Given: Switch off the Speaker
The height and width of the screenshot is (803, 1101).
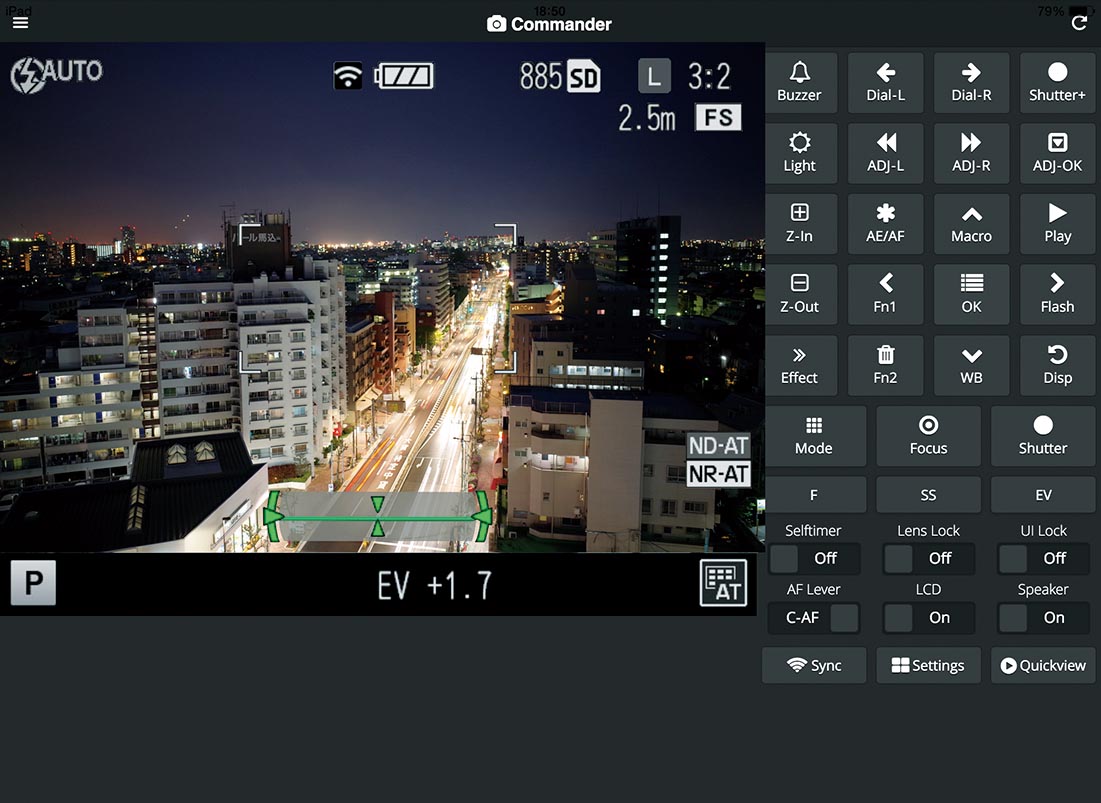Looking at the screenshot, I should (x=1043, y=618).
